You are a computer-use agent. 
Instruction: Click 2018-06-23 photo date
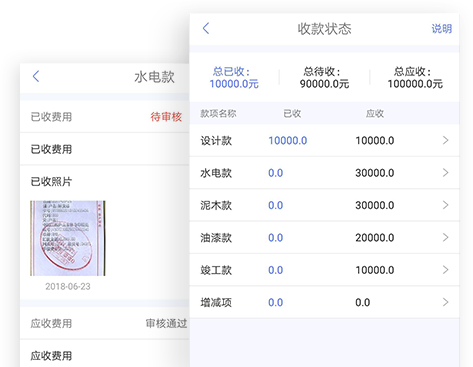click(x=68, y=286)
